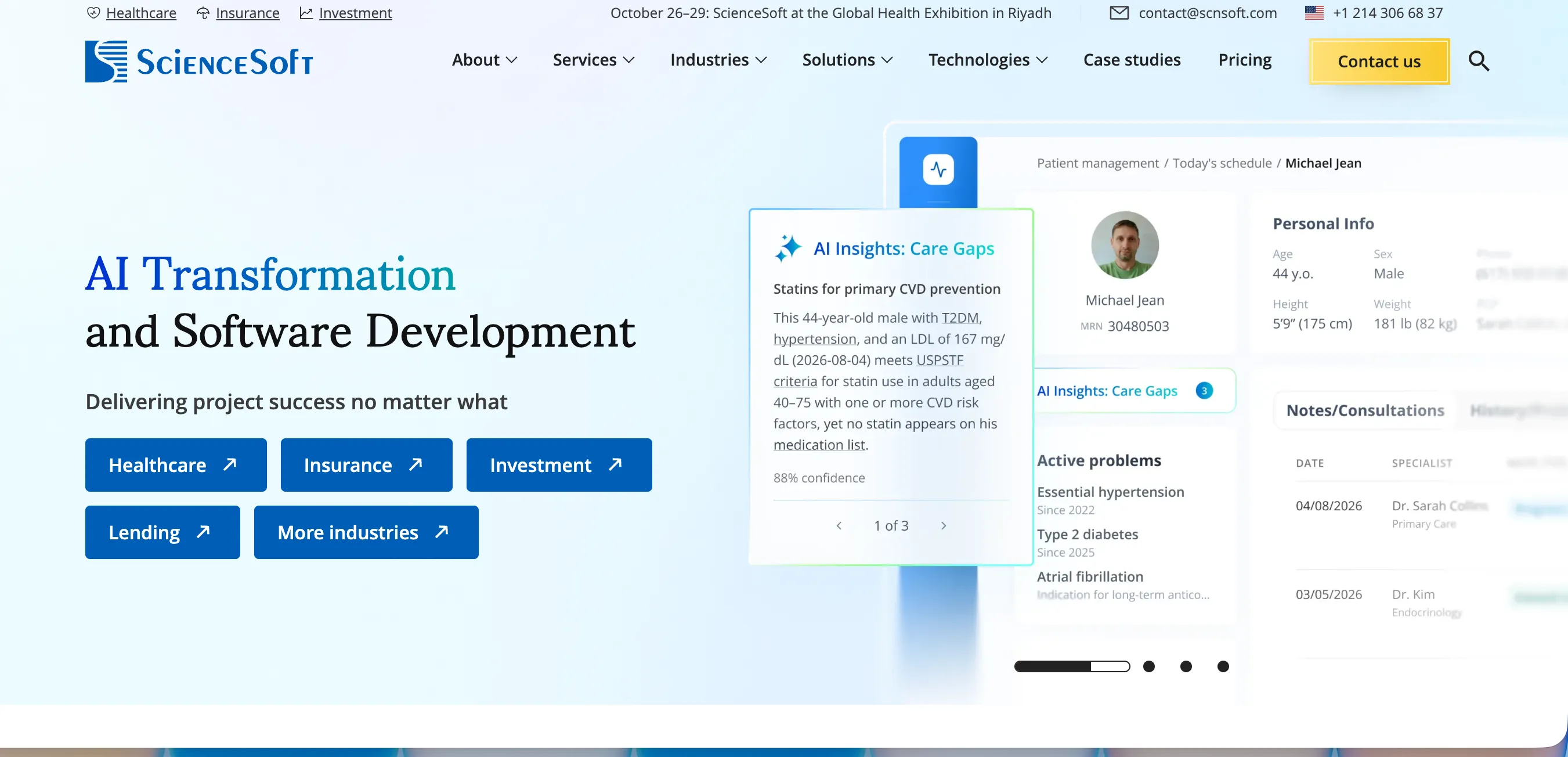Open Case studies page
The height and width of the screenshot is (757, 1568).
(x=1132, y=60)
